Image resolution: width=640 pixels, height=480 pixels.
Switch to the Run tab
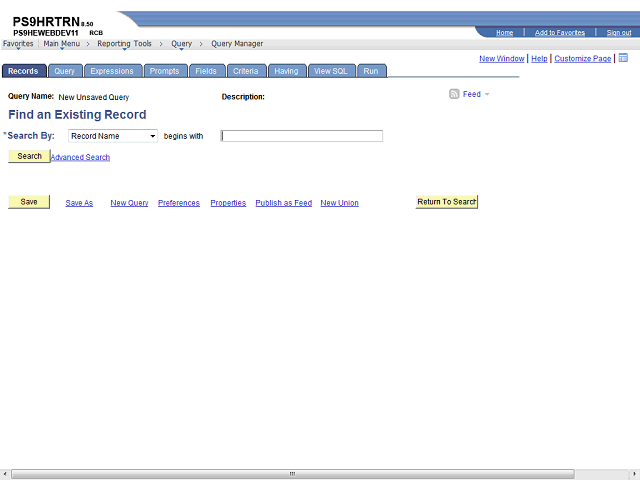(371, 71)
